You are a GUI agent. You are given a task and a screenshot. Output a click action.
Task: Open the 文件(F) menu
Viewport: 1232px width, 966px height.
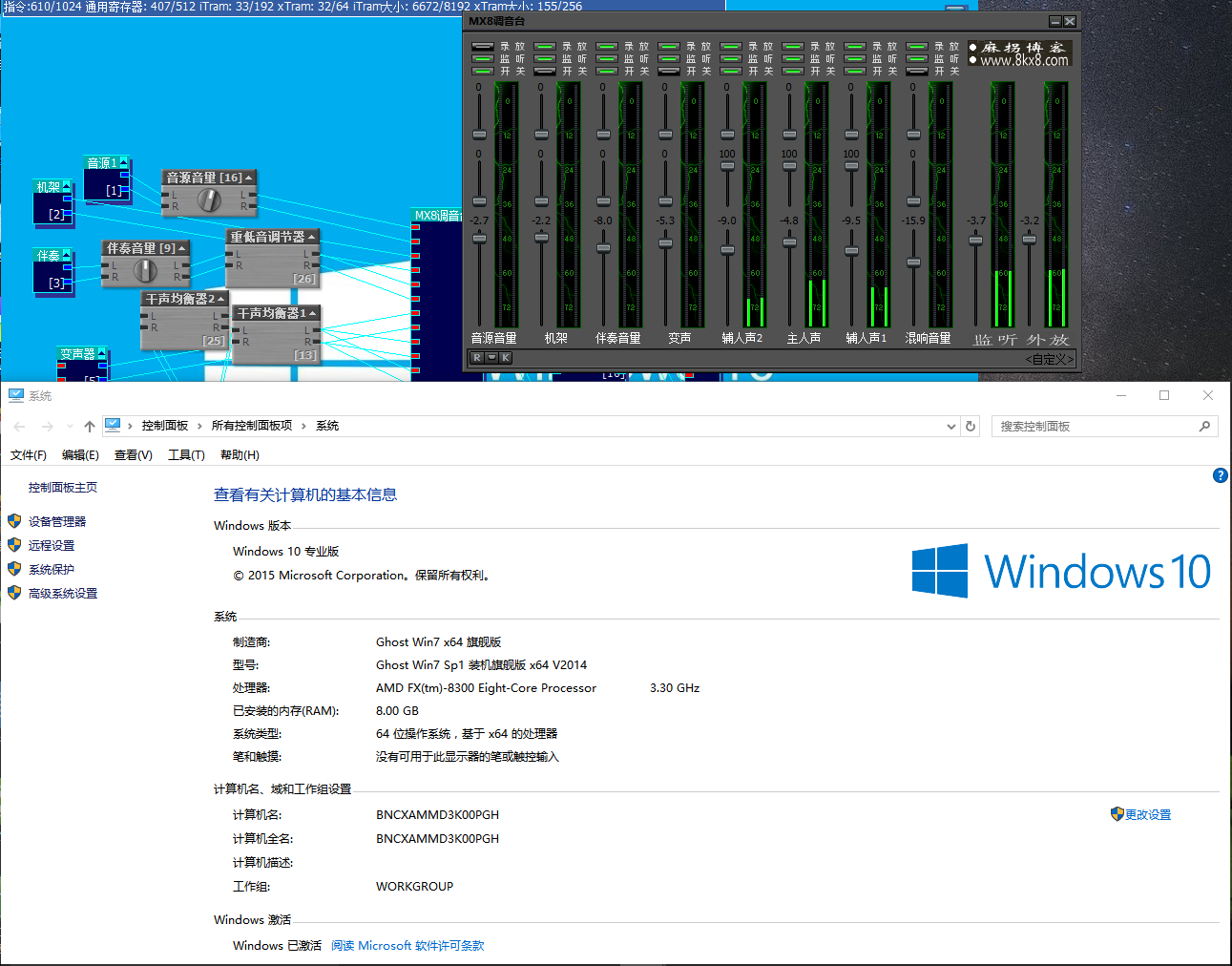click(x=29, y=455)
